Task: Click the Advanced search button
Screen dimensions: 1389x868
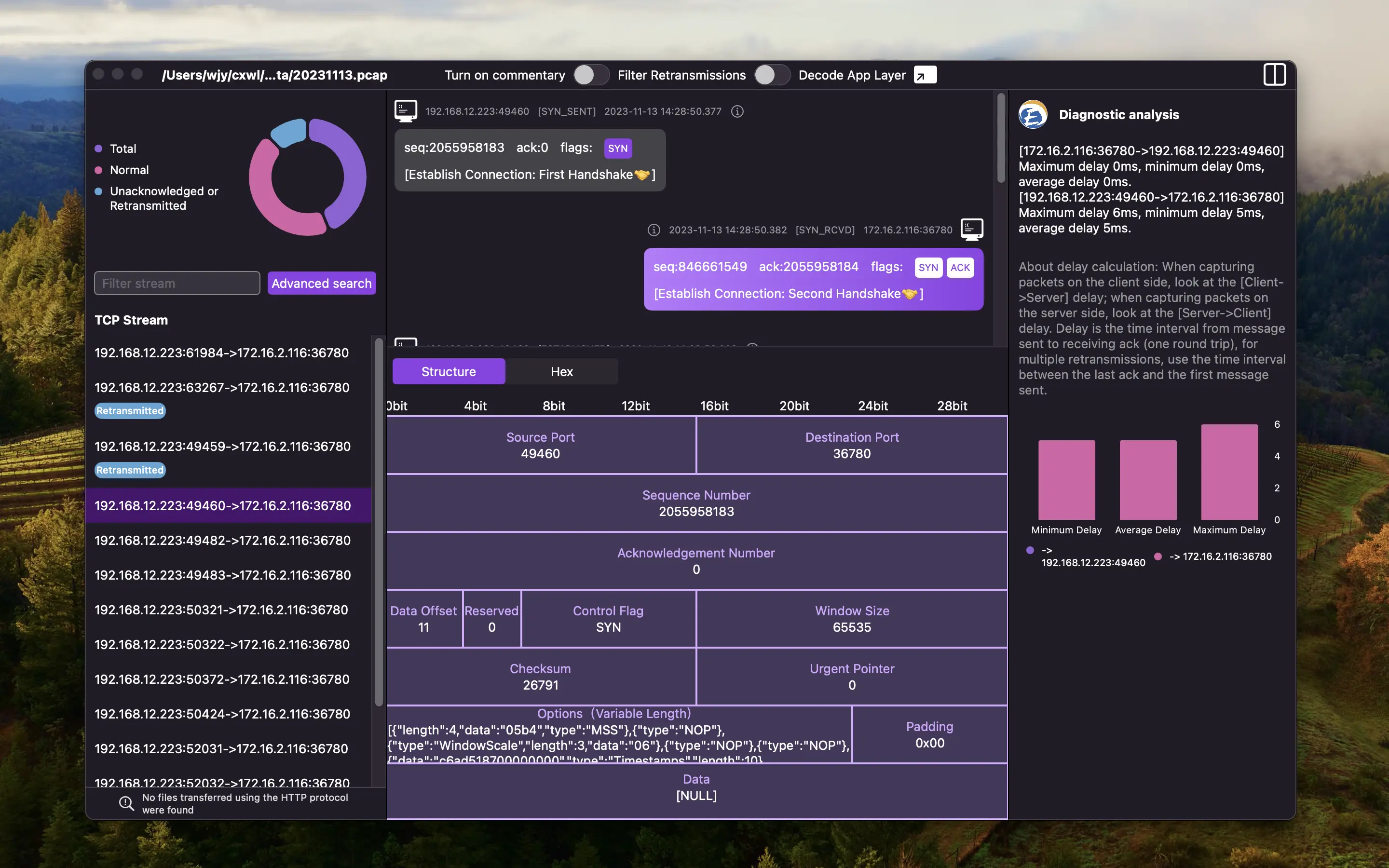Action: pyautogui.click(x=321, y=283)
